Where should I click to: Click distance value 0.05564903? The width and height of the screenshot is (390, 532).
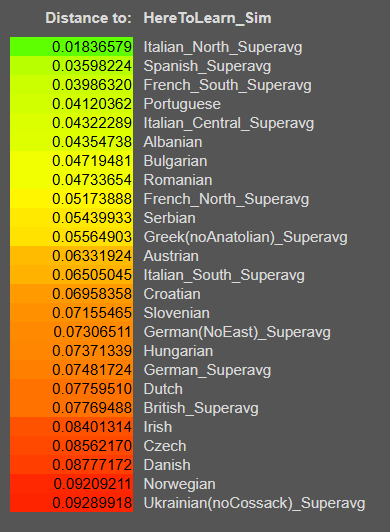click(92, 237)
